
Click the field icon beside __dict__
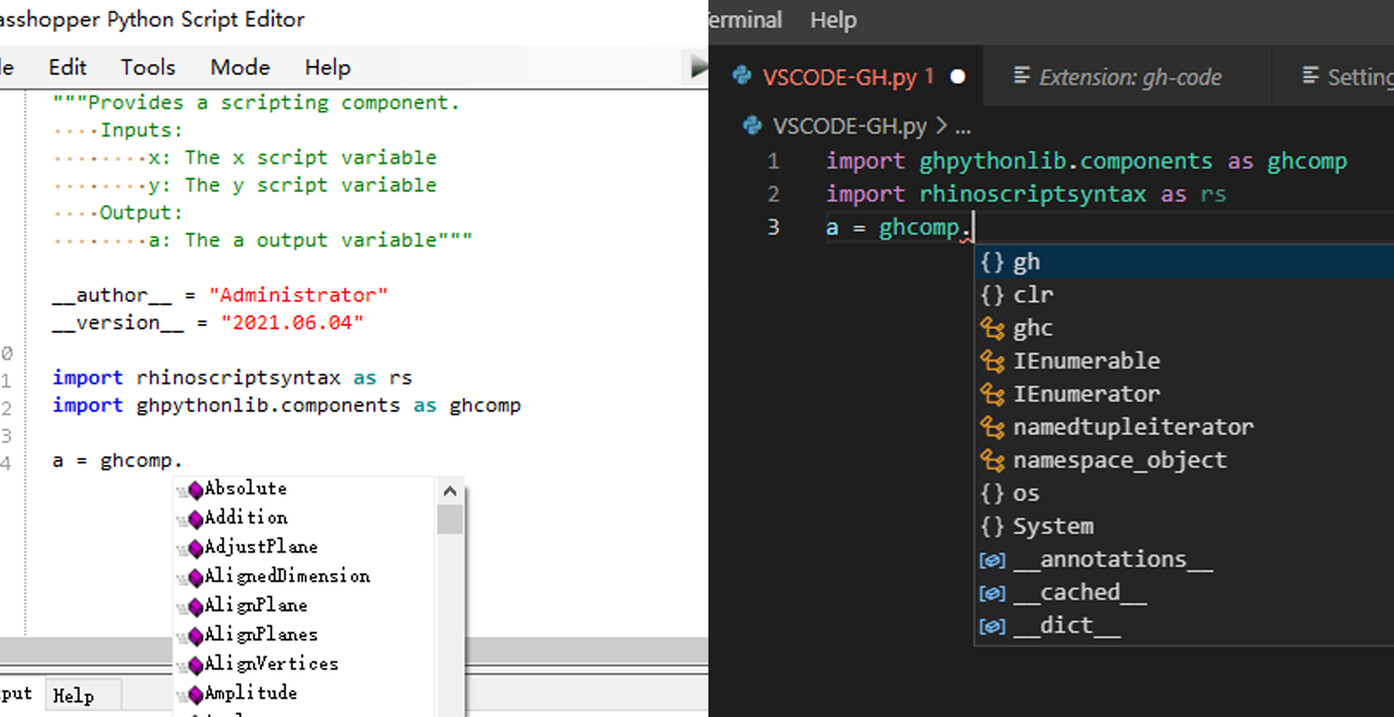coord(991,625)
